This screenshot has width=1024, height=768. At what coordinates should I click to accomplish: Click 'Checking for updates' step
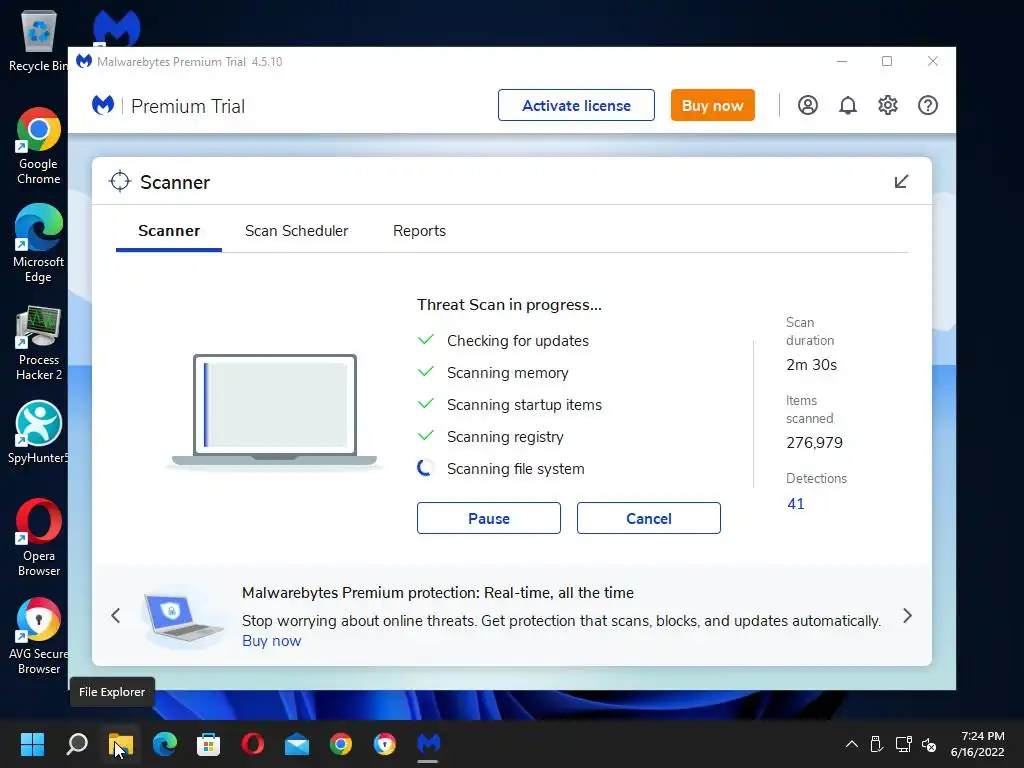click(518, 340)
